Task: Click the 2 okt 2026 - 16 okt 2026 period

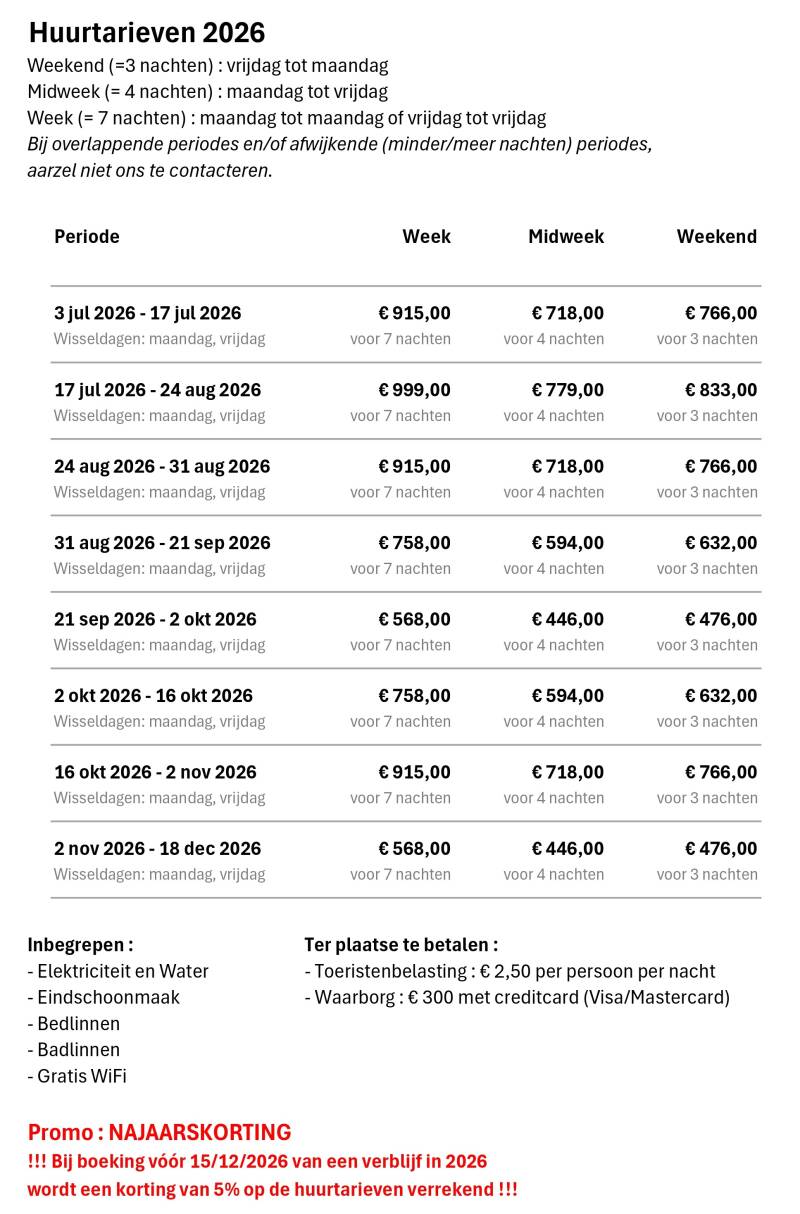Action: coord(153,695)
